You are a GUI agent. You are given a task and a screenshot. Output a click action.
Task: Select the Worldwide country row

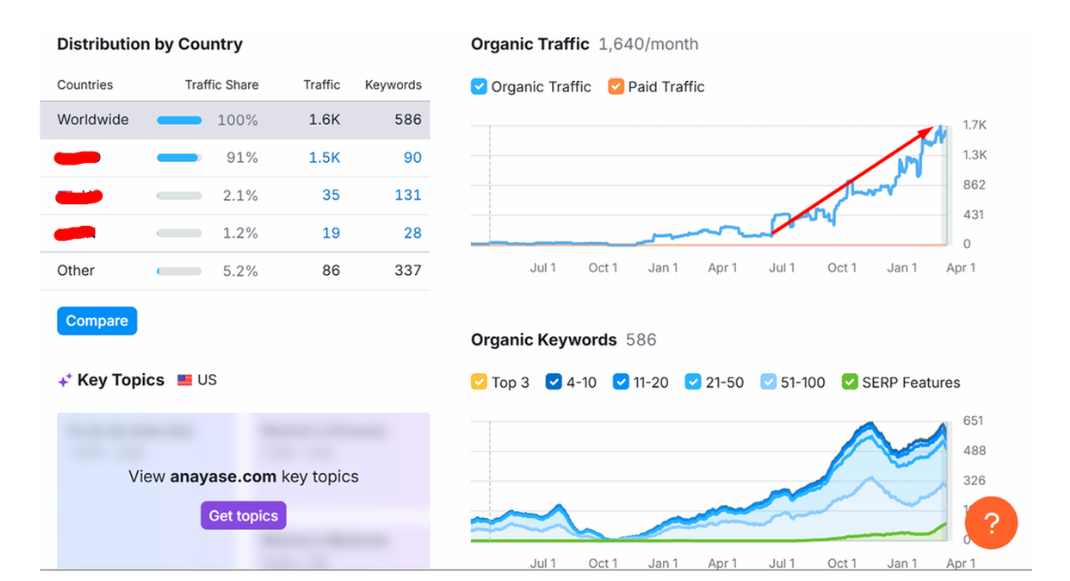(x=93, y=119)
